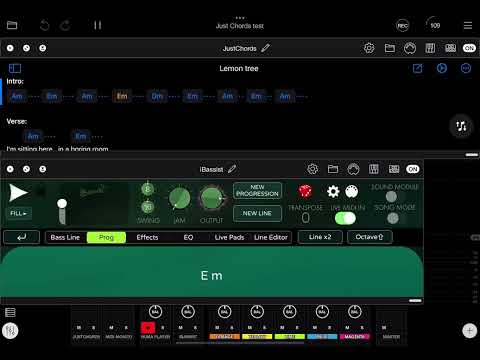Rename JustChords window with pencil icon
The image size is (480, 360).
click(266, 48)
